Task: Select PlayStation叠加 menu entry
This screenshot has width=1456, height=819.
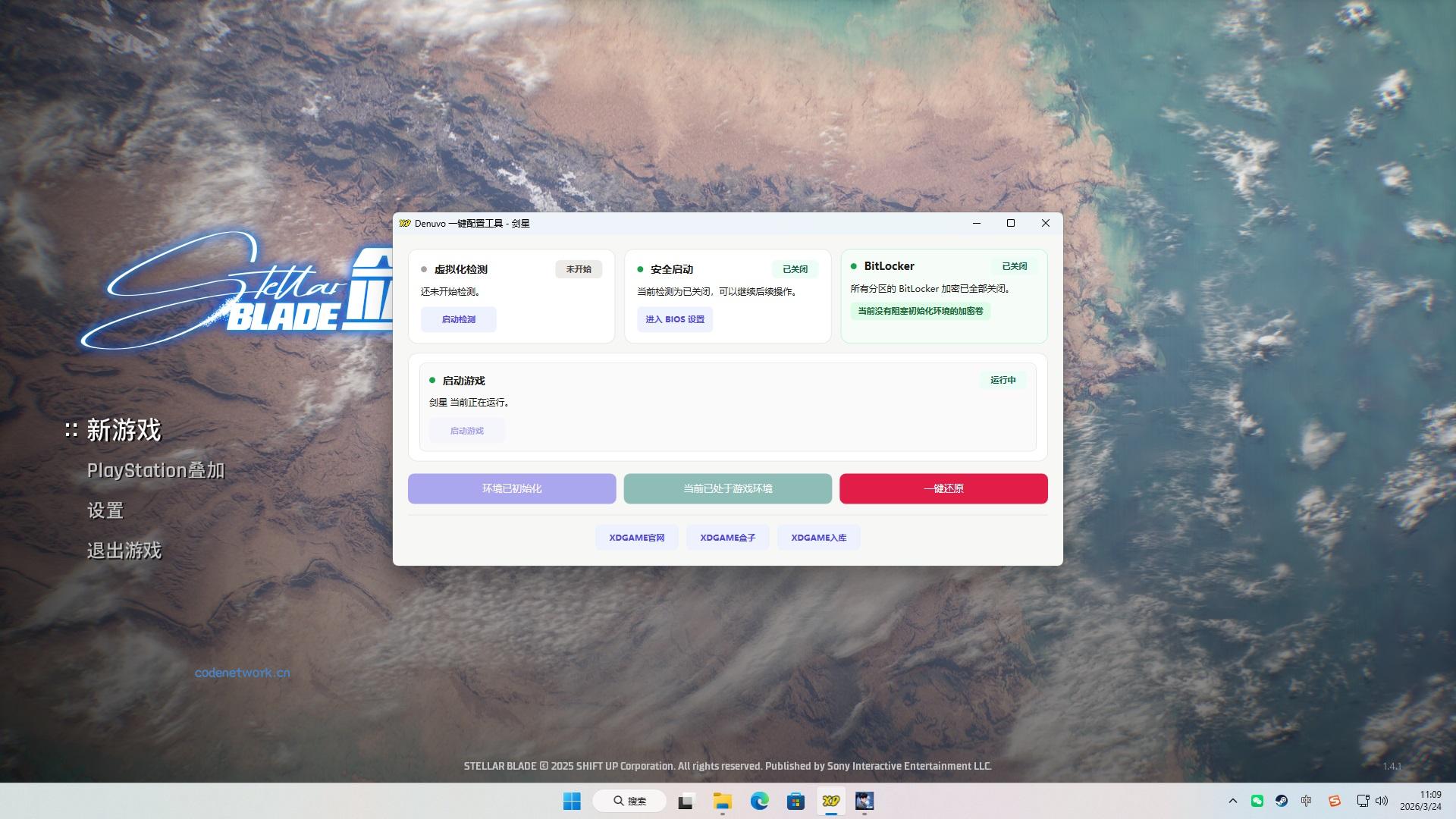Action: point(155,470)
